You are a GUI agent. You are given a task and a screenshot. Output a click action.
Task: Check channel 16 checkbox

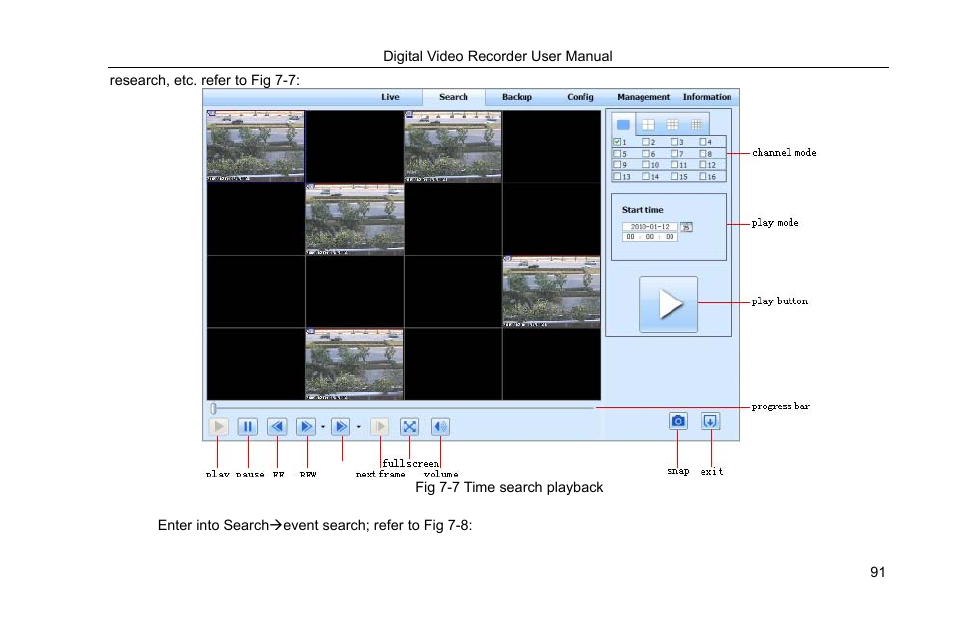click(703, 176)
